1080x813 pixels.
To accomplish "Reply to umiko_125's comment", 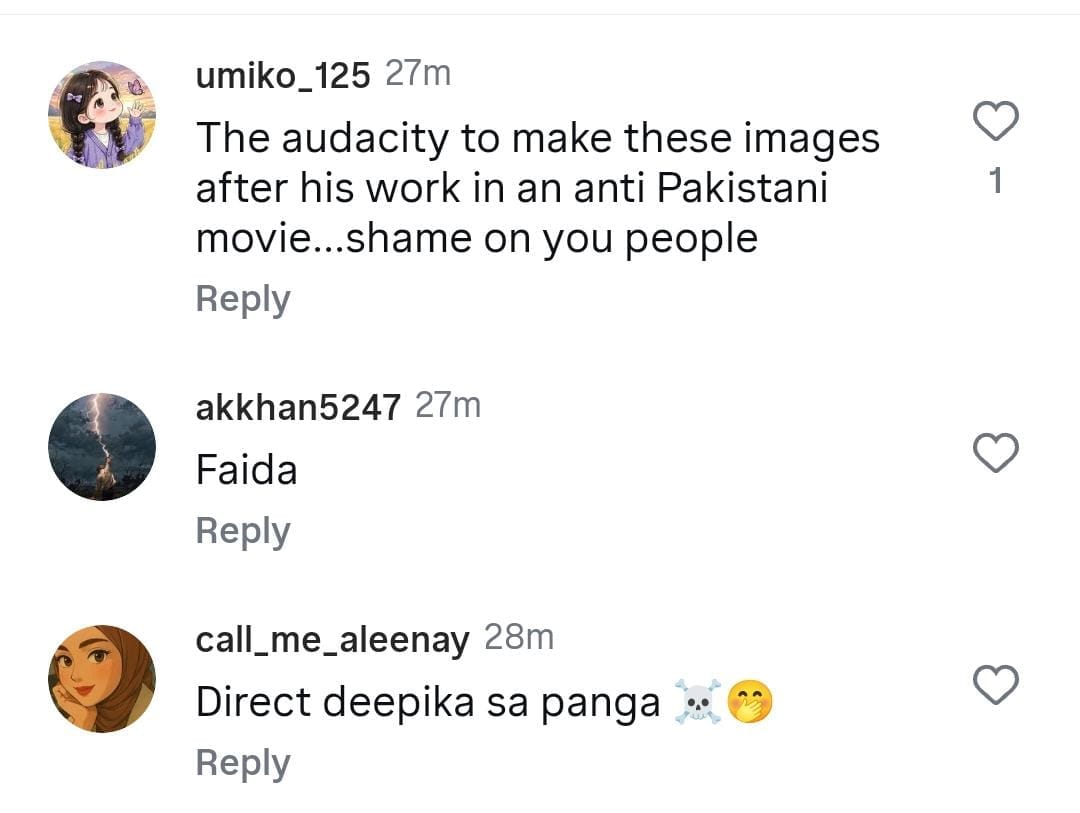I will pyautogui.click(x=243, y=300).
